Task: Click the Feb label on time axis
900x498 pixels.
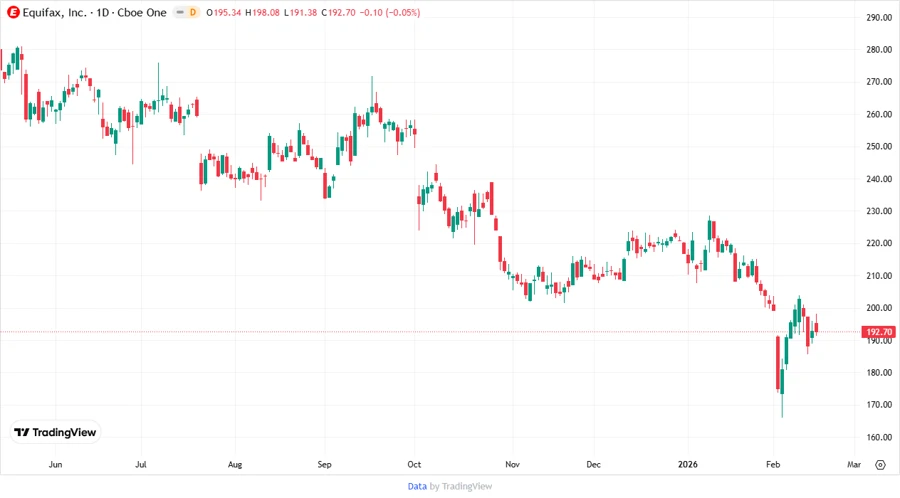Action: pos(773,465)
